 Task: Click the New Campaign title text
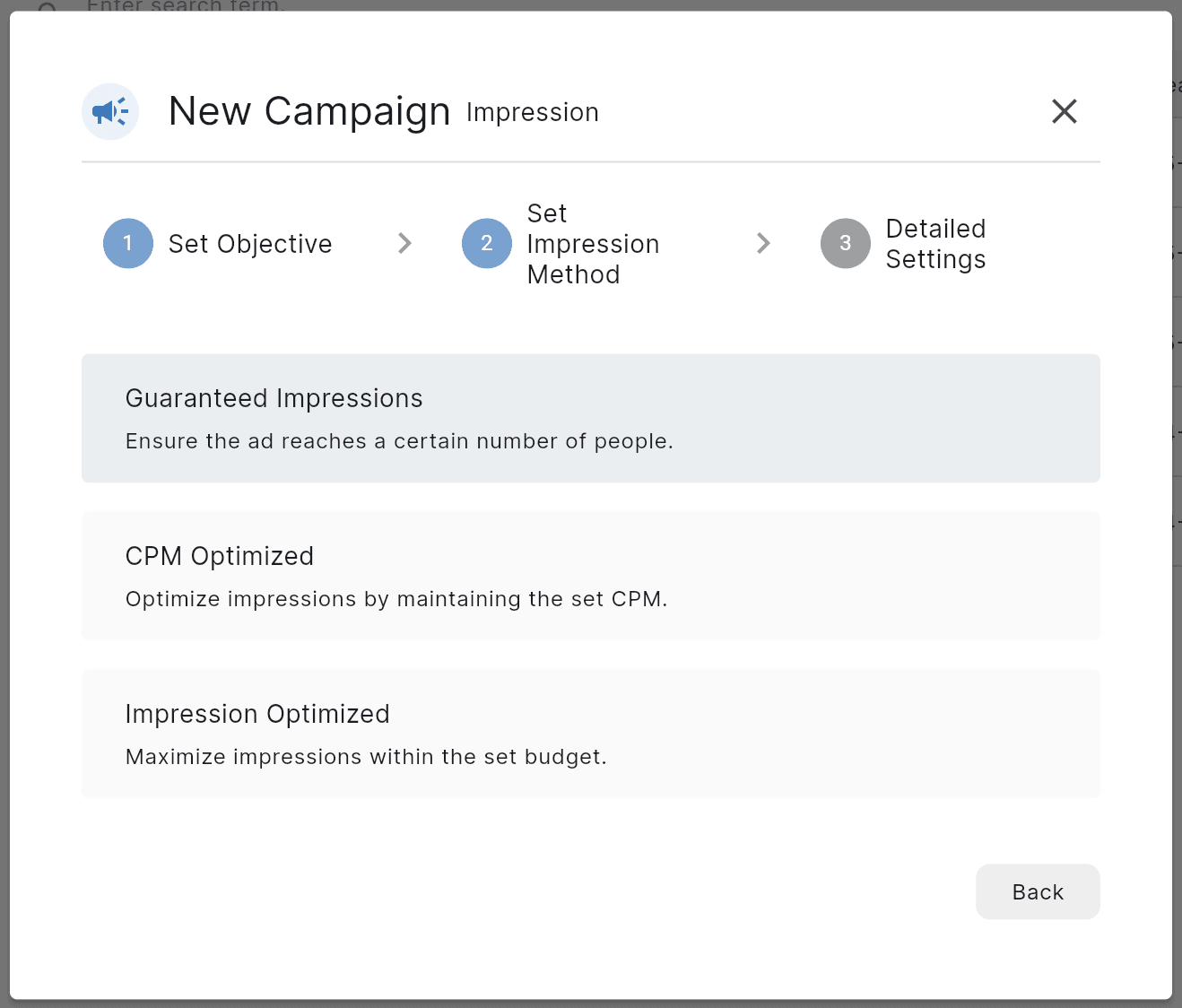(x=309, y=112)
